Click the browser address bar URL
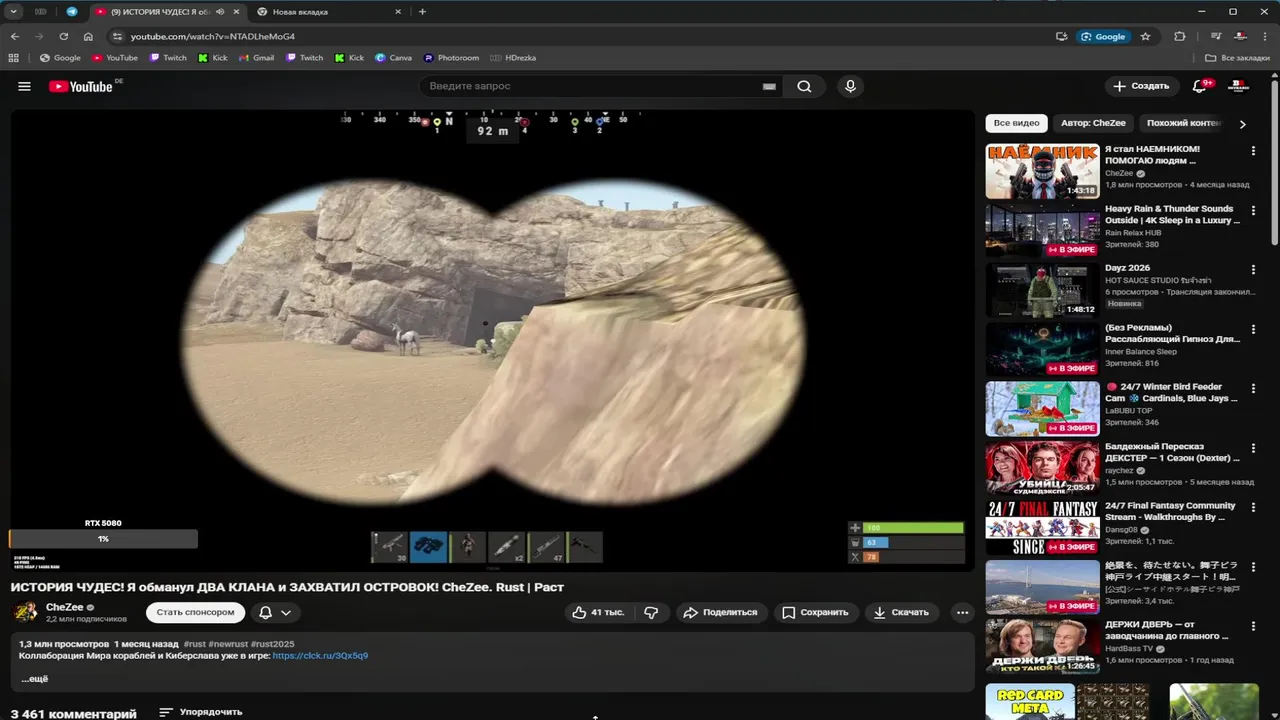Screen dimensions: 1280x720 (212, 36)
